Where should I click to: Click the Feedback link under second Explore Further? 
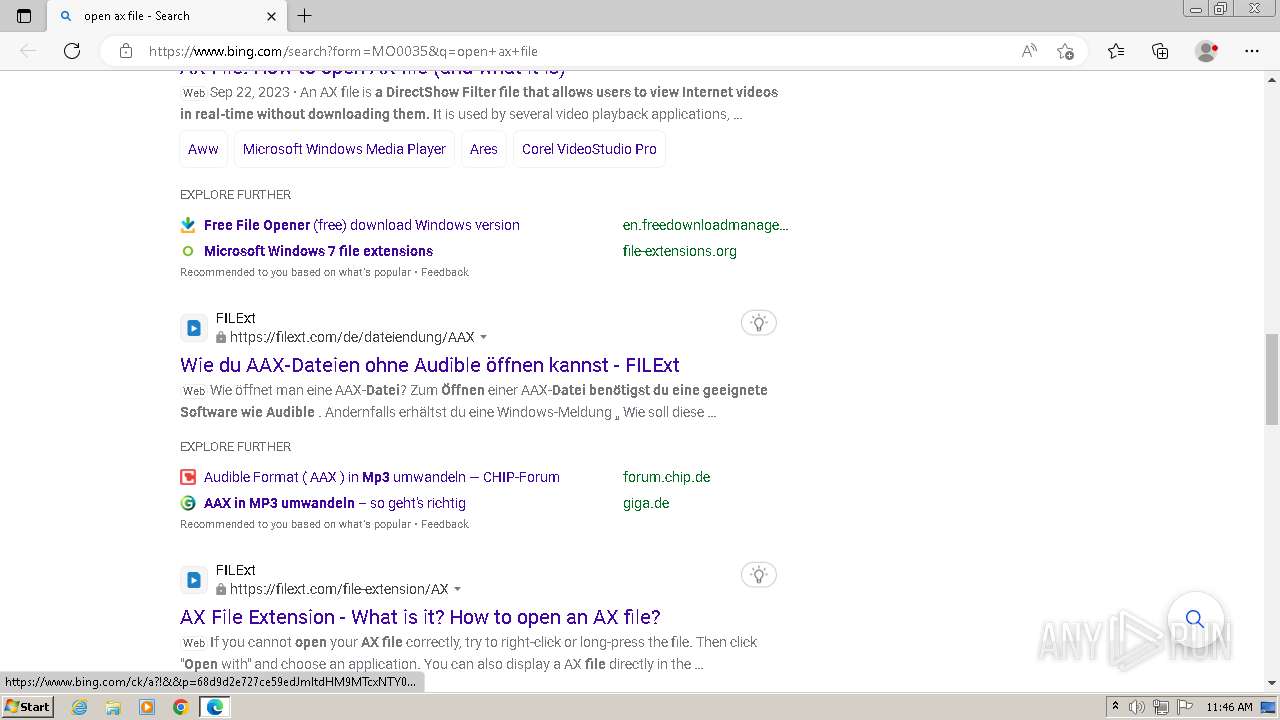pyautogui.click(x=445, y=524)
